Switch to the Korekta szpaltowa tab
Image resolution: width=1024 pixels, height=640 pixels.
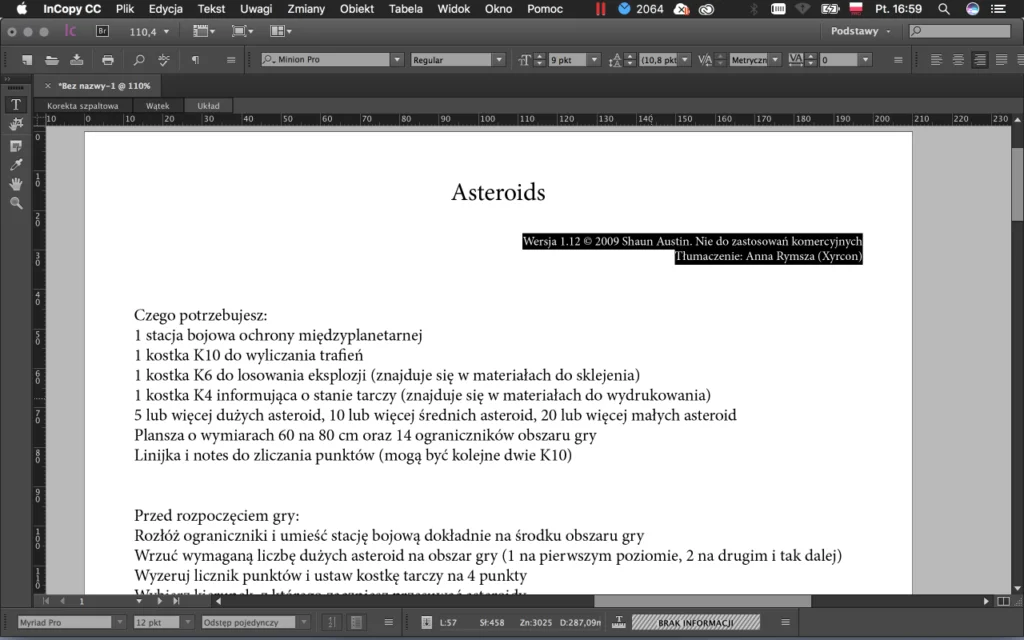[83, 105]
